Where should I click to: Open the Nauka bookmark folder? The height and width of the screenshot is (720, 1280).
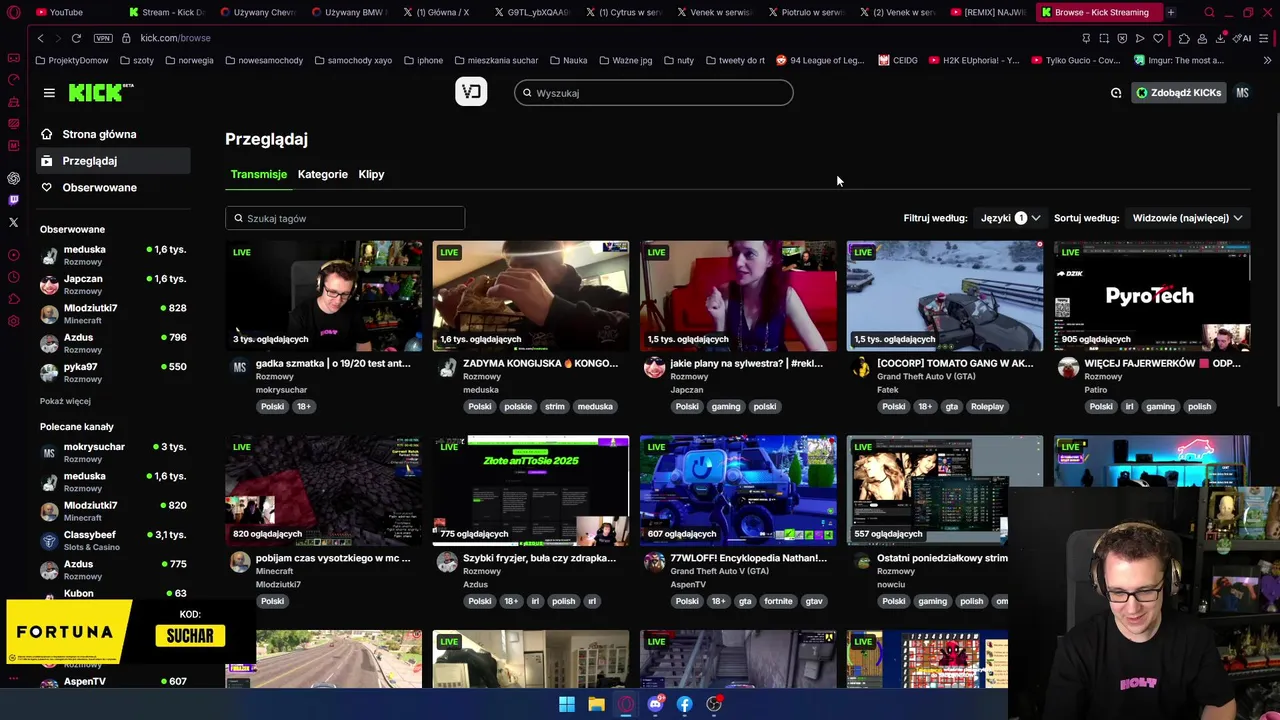pos(568,60)
